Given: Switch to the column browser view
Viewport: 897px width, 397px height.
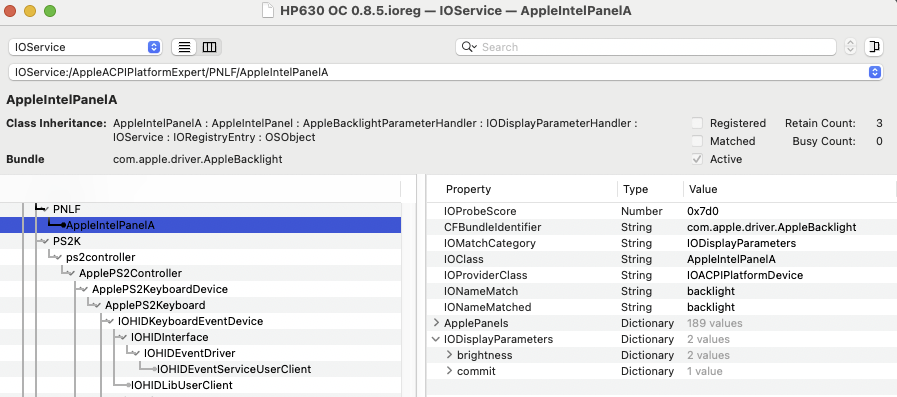Looking at the screenshot, I should point(209,47).
